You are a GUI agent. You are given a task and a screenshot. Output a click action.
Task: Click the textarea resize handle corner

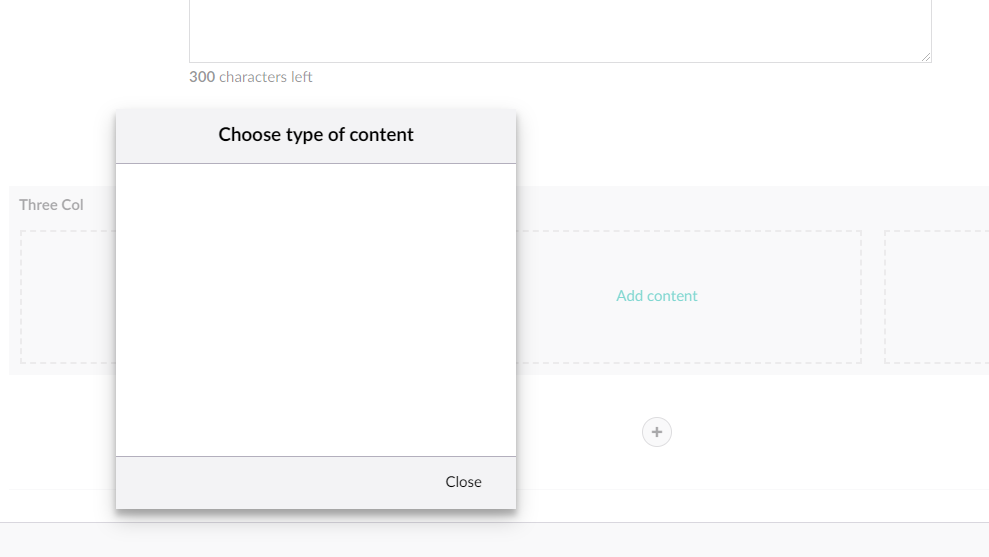tap(926, 57)
